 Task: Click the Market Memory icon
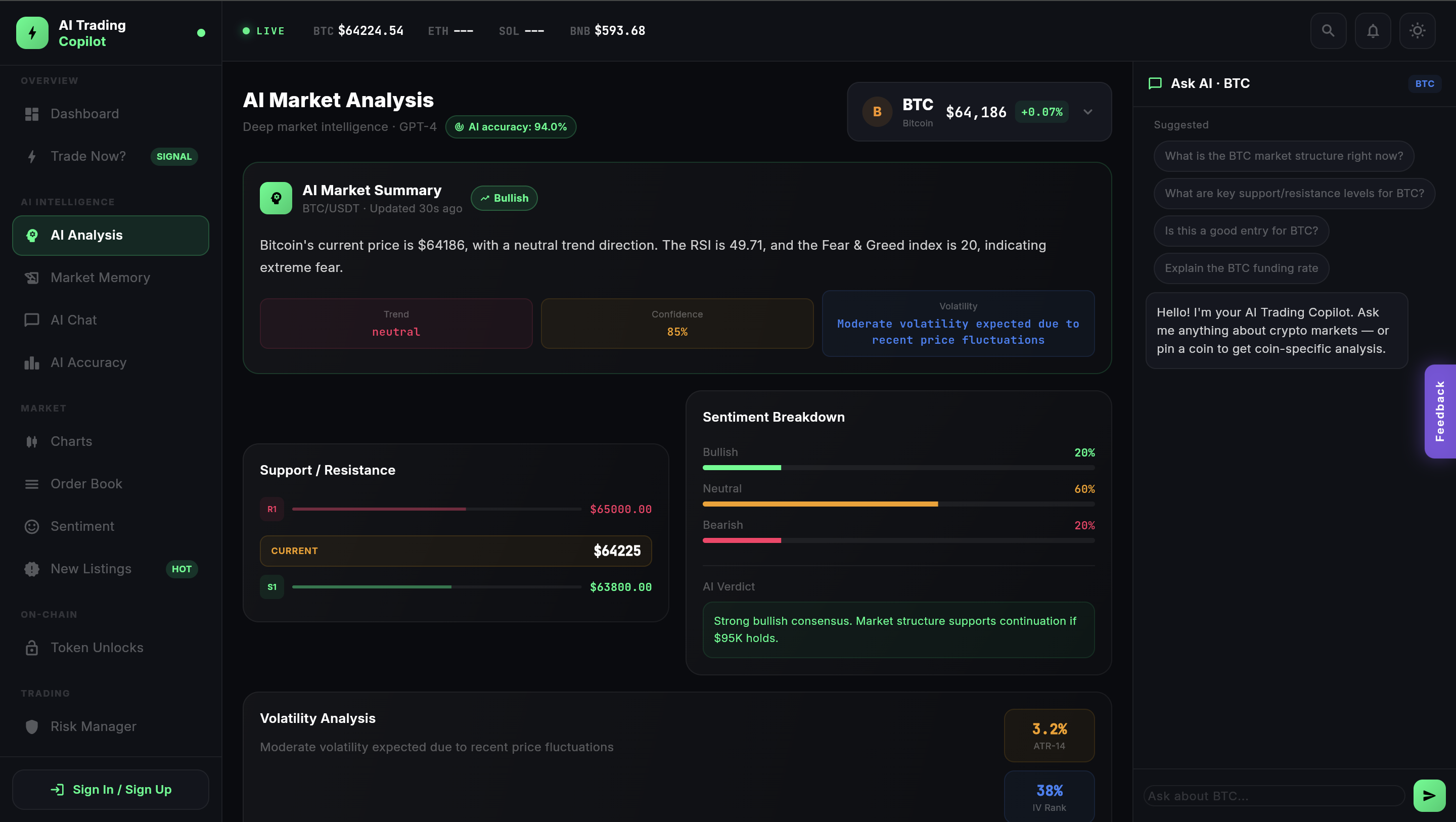point(32,278)
